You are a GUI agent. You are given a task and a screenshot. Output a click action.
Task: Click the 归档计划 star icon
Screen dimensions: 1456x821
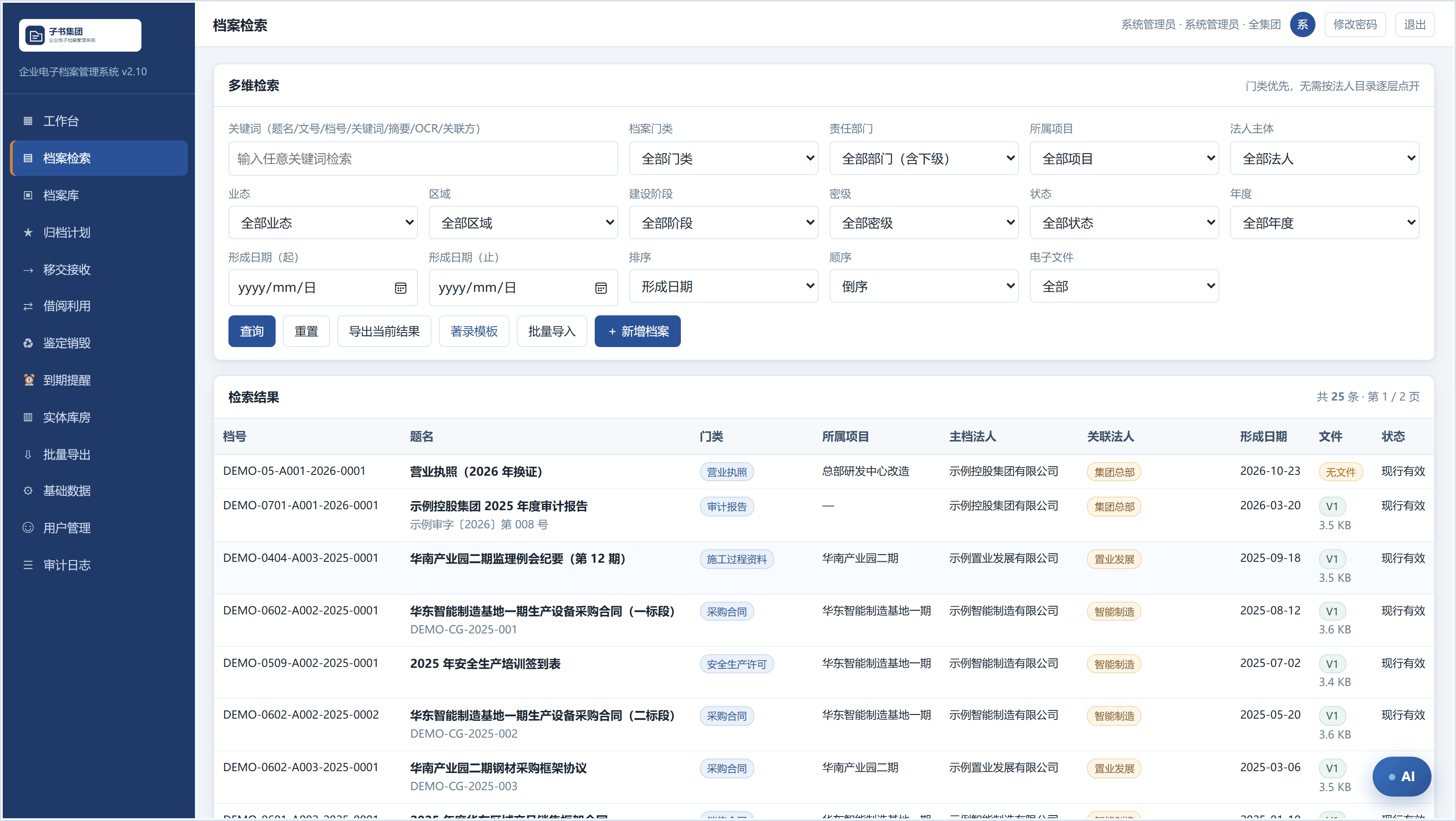(28, 232)
